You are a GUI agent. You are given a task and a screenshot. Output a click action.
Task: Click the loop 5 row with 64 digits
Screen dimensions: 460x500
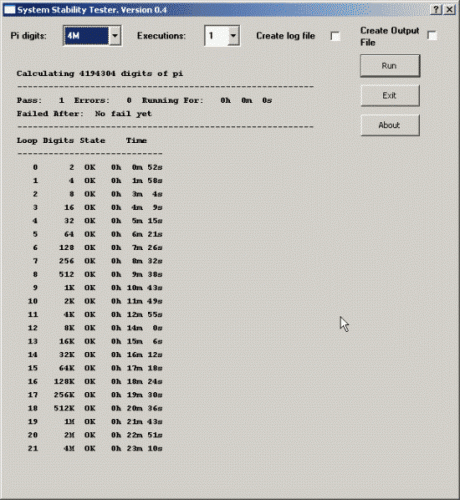(97, 234)
